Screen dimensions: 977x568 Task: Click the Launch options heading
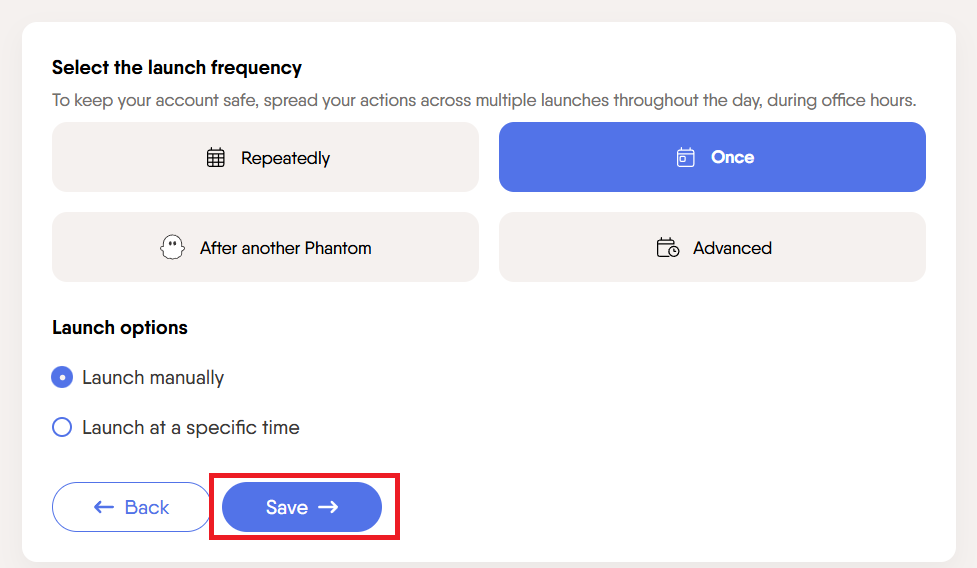click(x=120, y=328)
